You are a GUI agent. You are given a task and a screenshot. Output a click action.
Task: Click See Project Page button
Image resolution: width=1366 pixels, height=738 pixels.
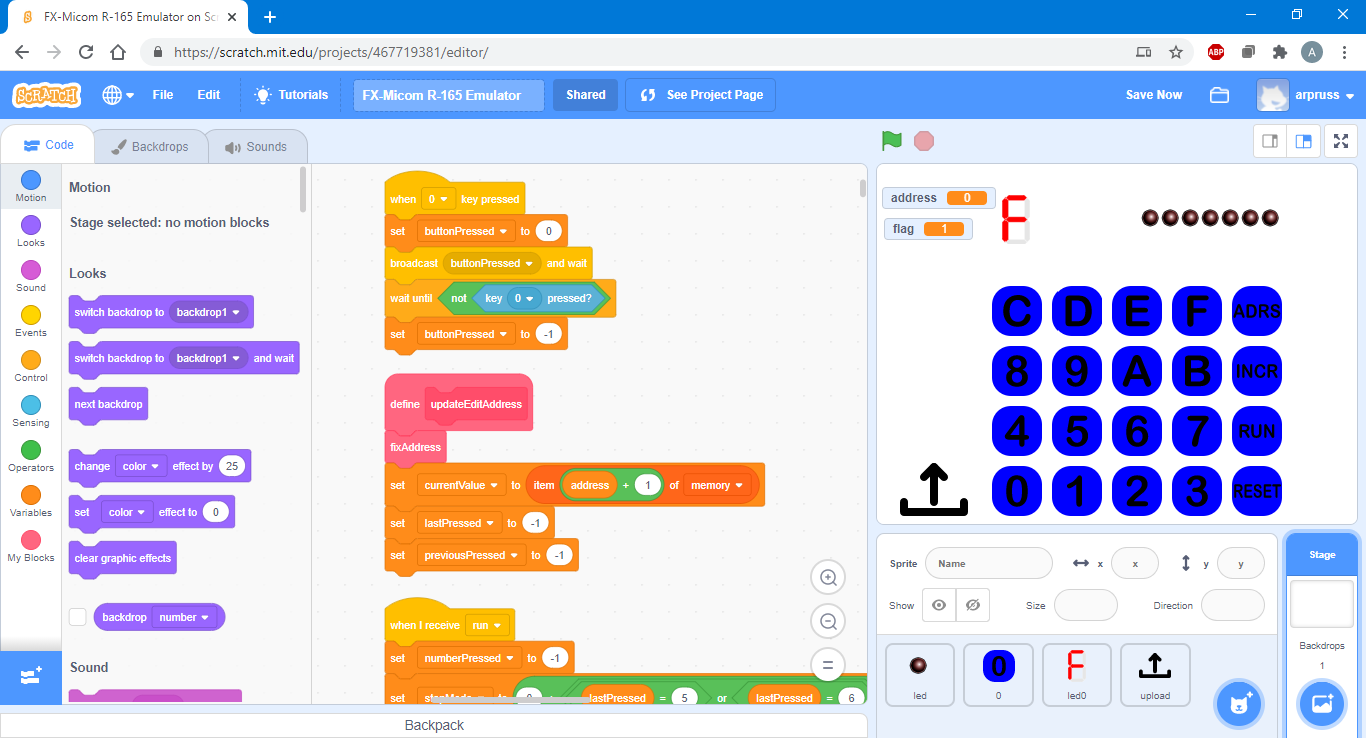pyautogui.click(x=701, y=95)
